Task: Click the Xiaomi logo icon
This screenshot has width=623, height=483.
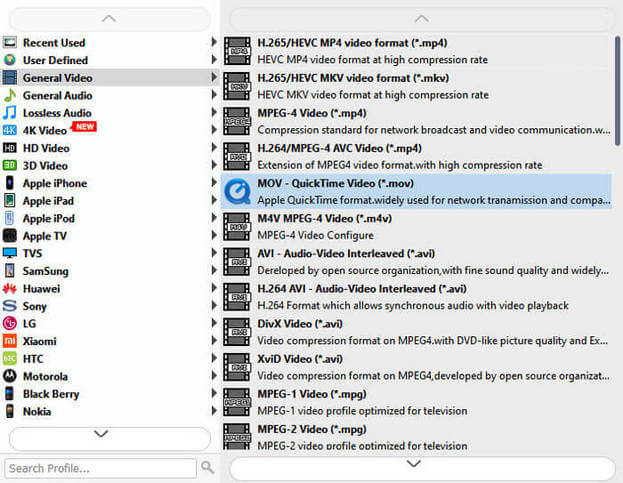Action: point(10,341)
